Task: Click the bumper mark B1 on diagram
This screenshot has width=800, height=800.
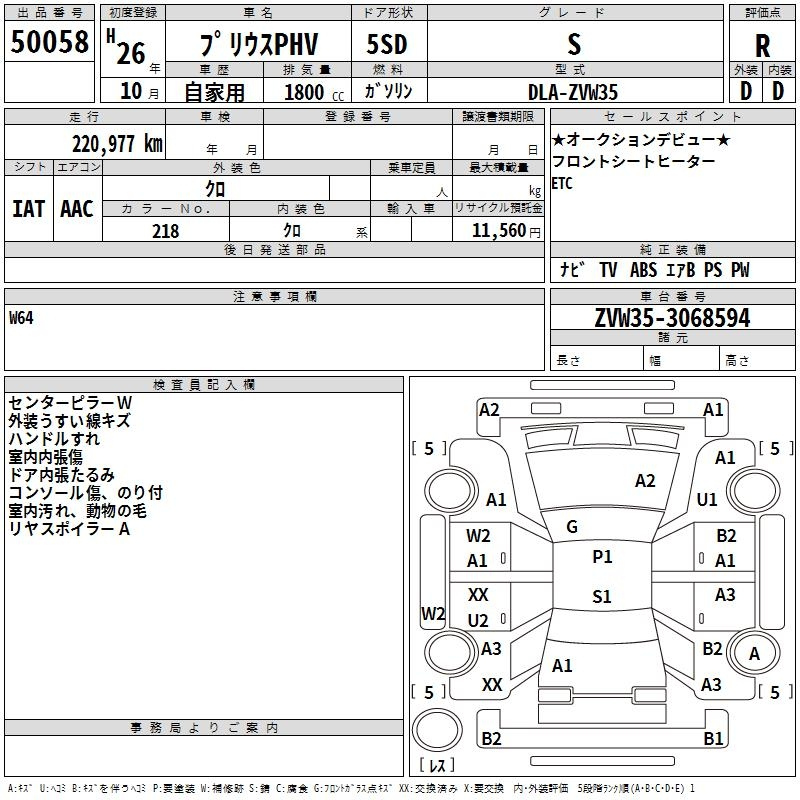Action: pyautogui.click(x=713, y=738)
